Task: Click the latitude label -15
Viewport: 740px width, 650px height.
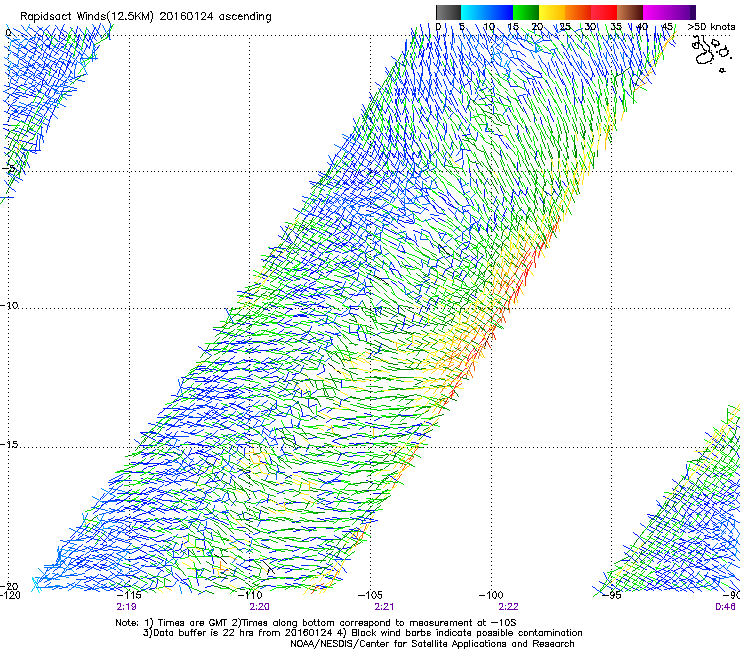Action: coord(9,444)
